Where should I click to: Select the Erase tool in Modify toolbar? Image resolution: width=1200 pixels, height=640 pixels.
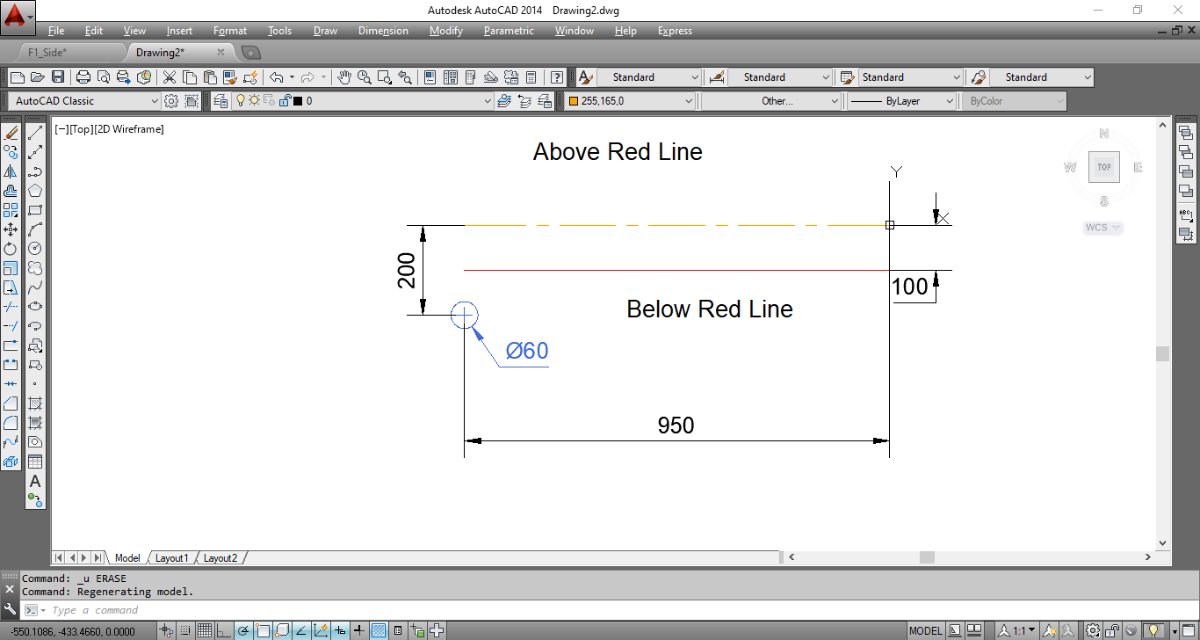(x=11, y=132)
